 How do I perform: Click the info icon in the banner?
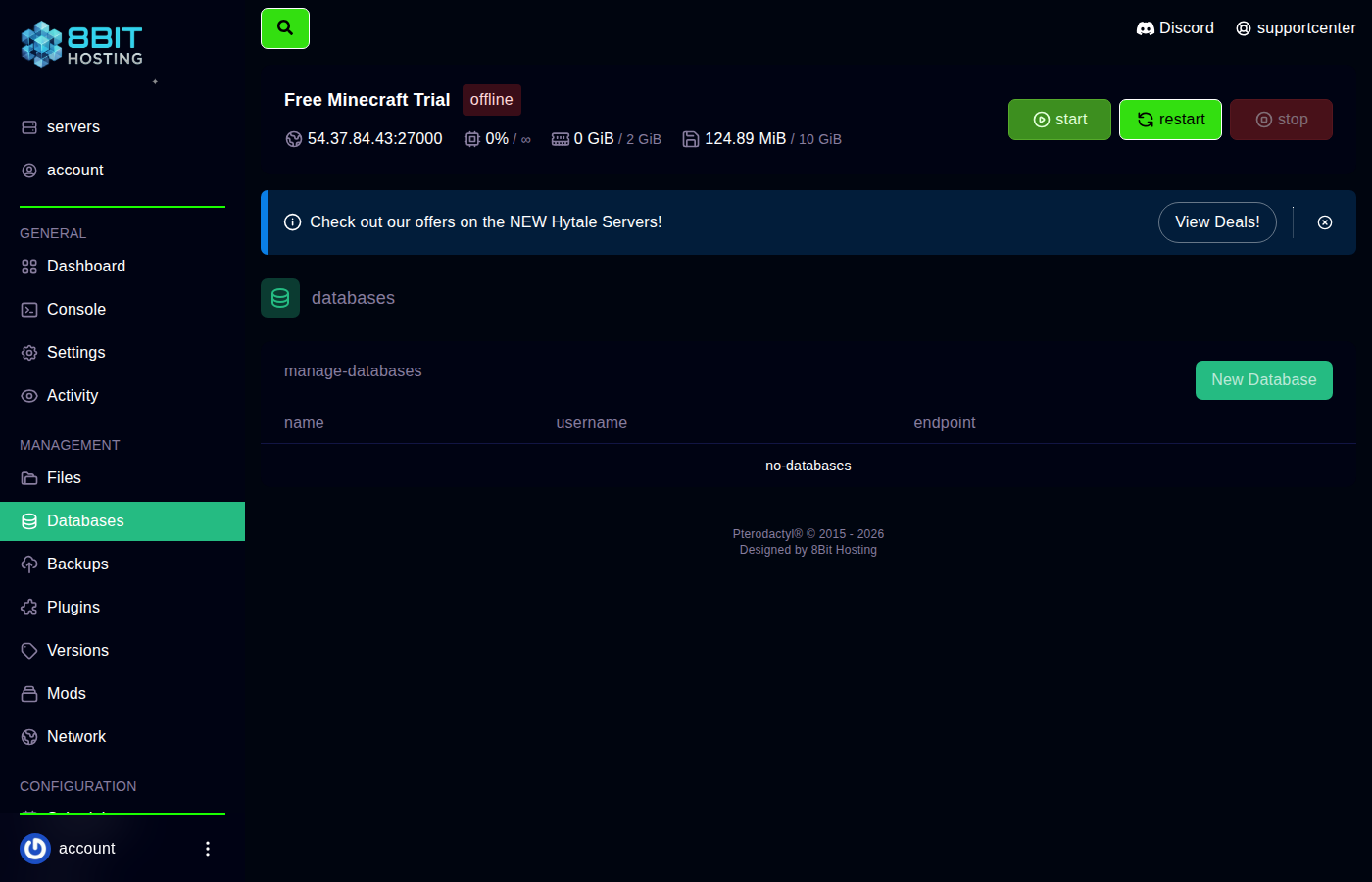(x=292, y=222)
